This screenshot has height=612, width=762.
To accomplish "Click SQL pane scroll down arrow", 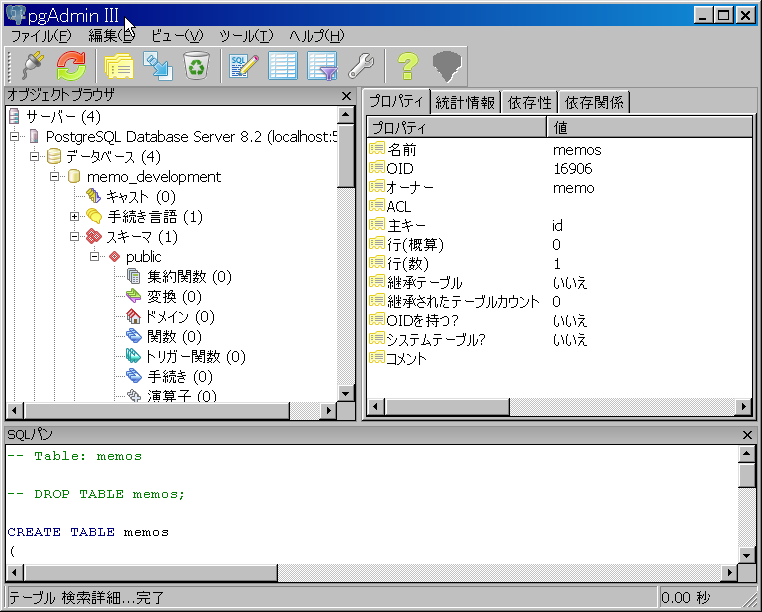I will click(x=746, y=554).
